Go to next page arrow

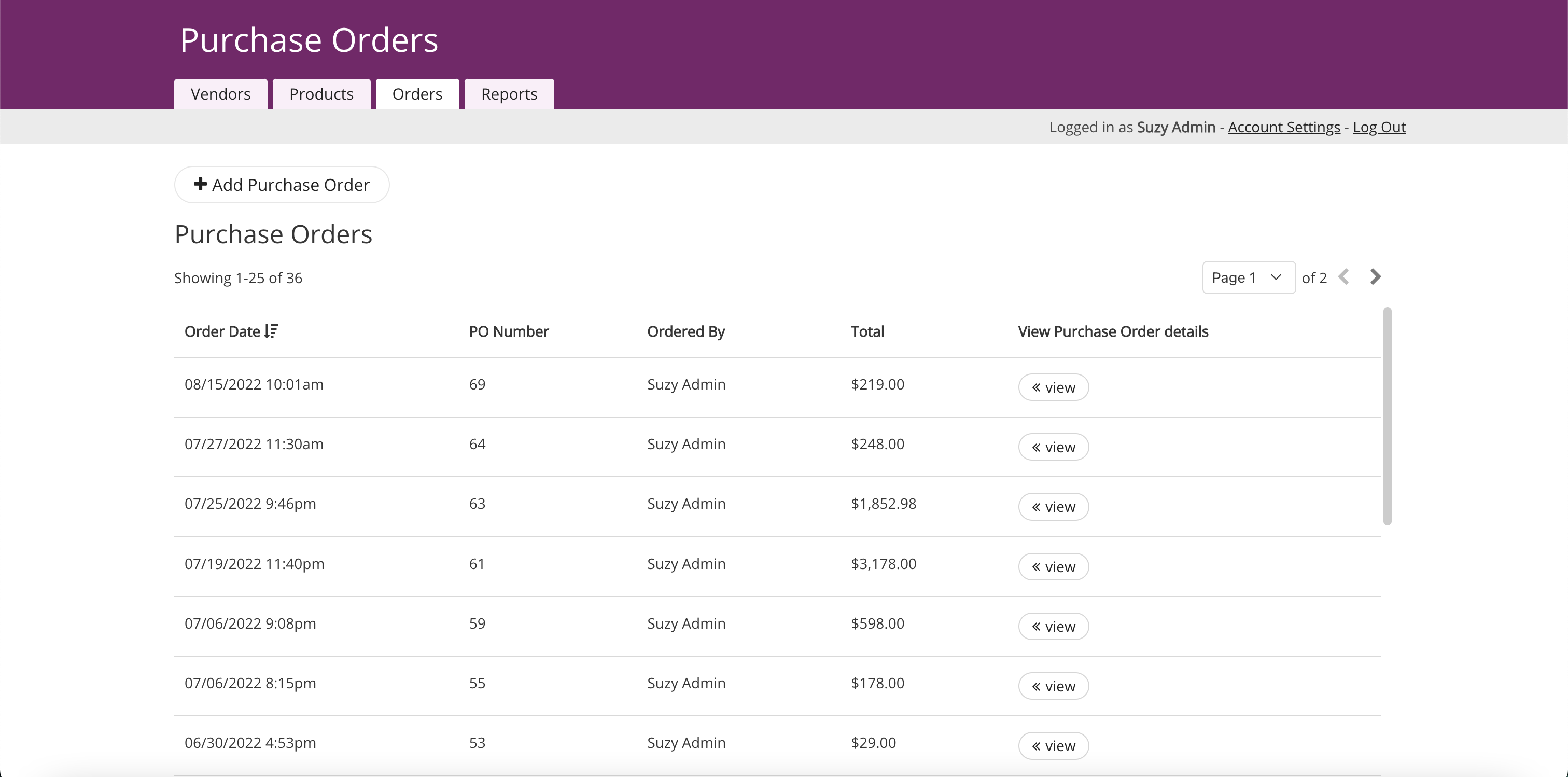pos(1375,277)
